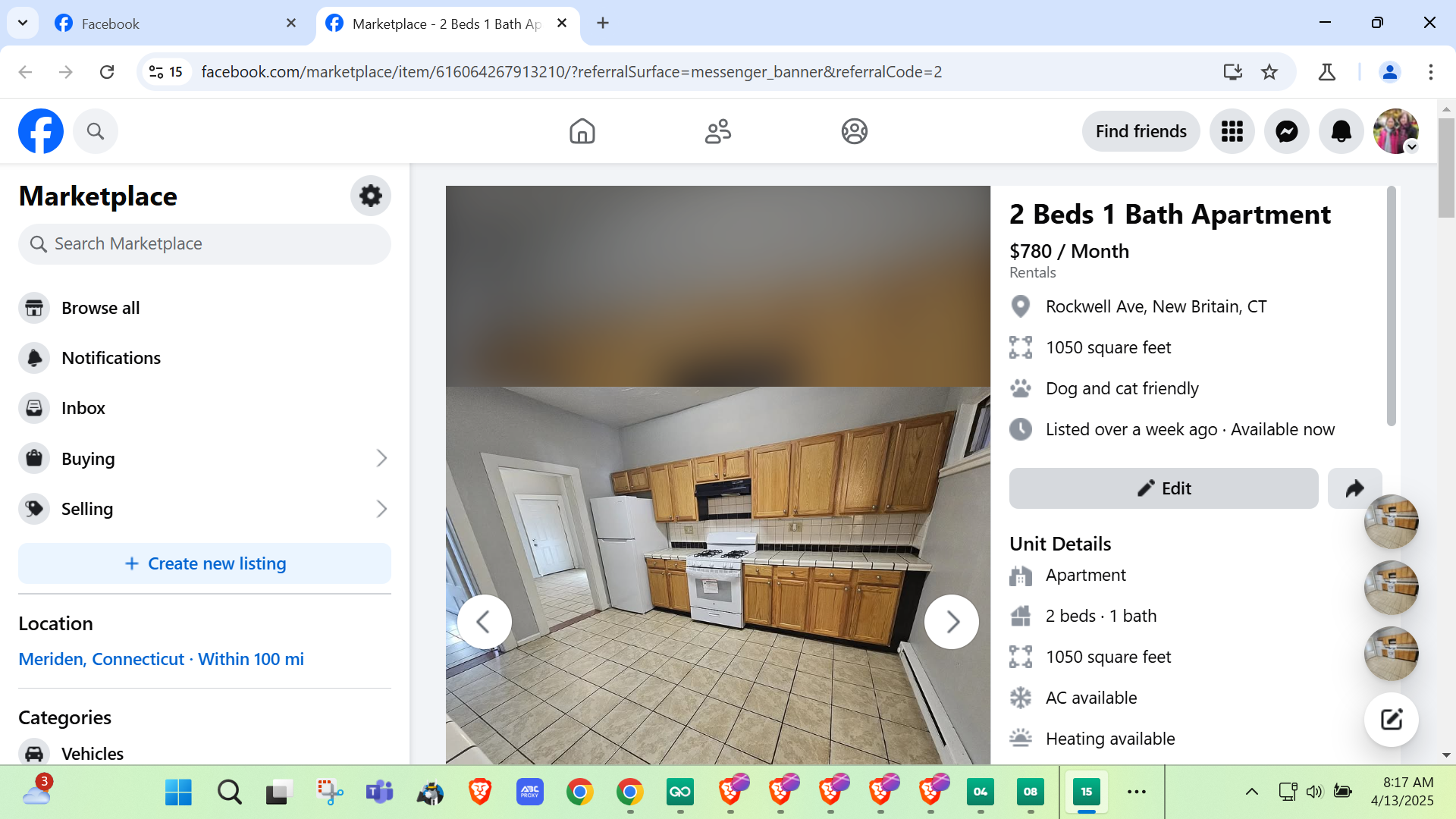Click the new message compose icon

(x=1391, y=719)
